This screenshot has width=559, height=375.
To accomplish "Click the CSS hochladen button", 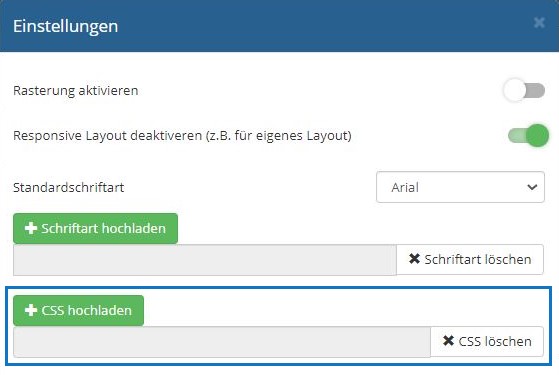I will click(78, 310).
